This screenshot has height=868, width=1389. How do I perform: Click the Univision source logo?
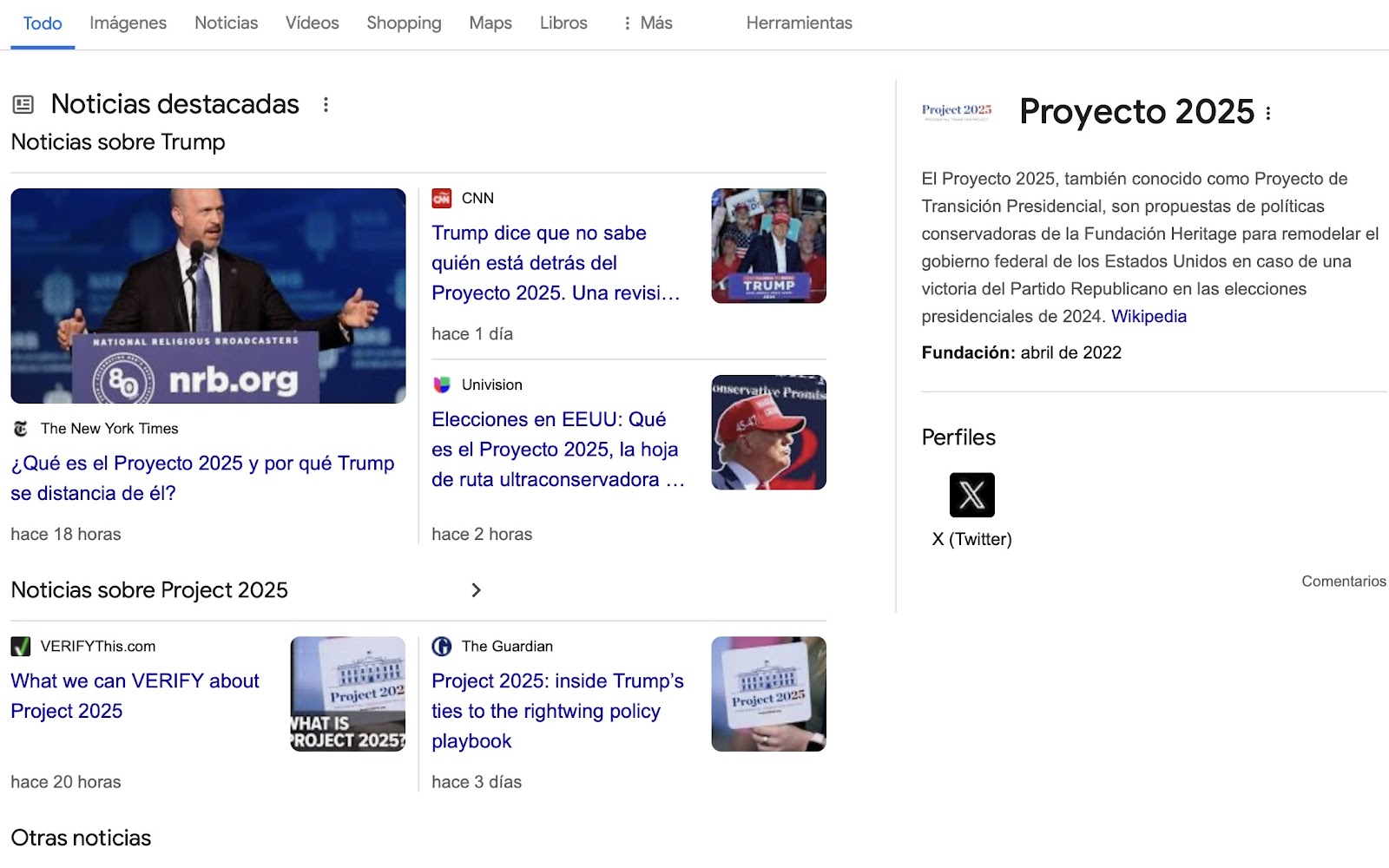click(x=442, y=385)
